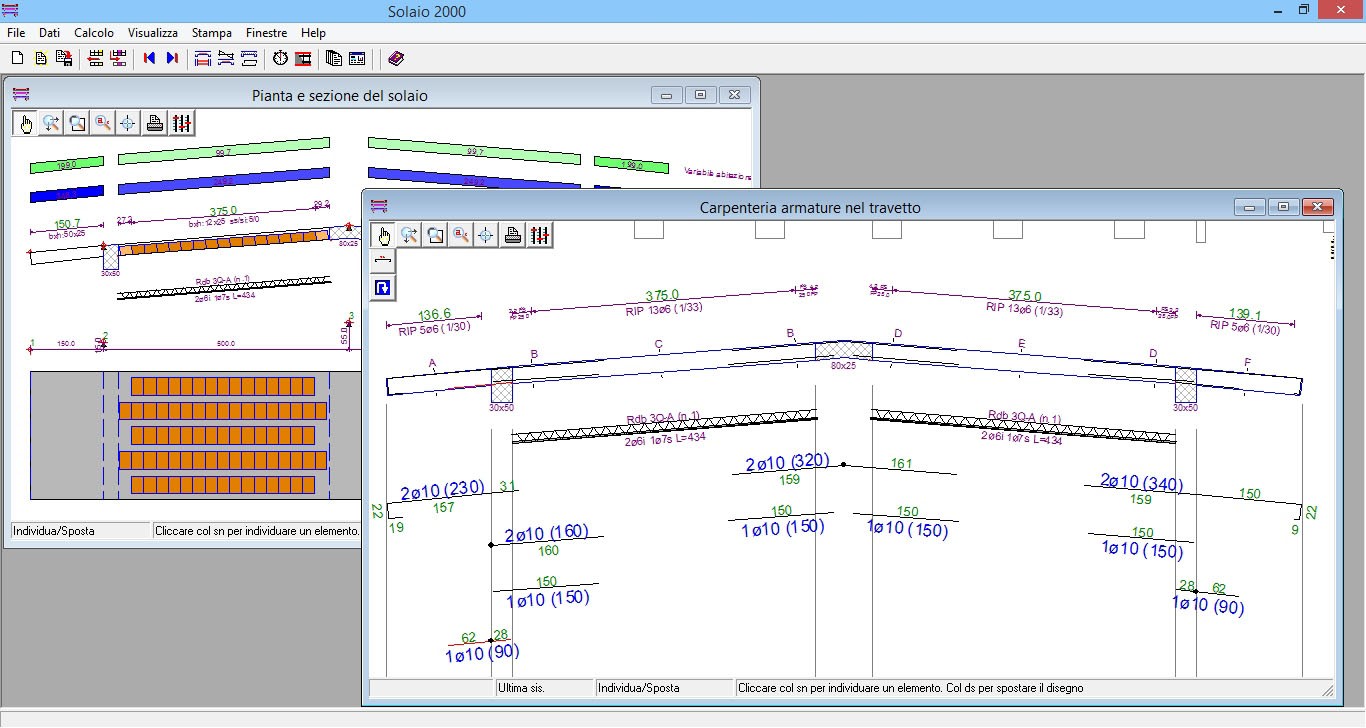
Task: Click the blue turn-arrow icon in Carpenteria window
Action: [x=383, y=288]
